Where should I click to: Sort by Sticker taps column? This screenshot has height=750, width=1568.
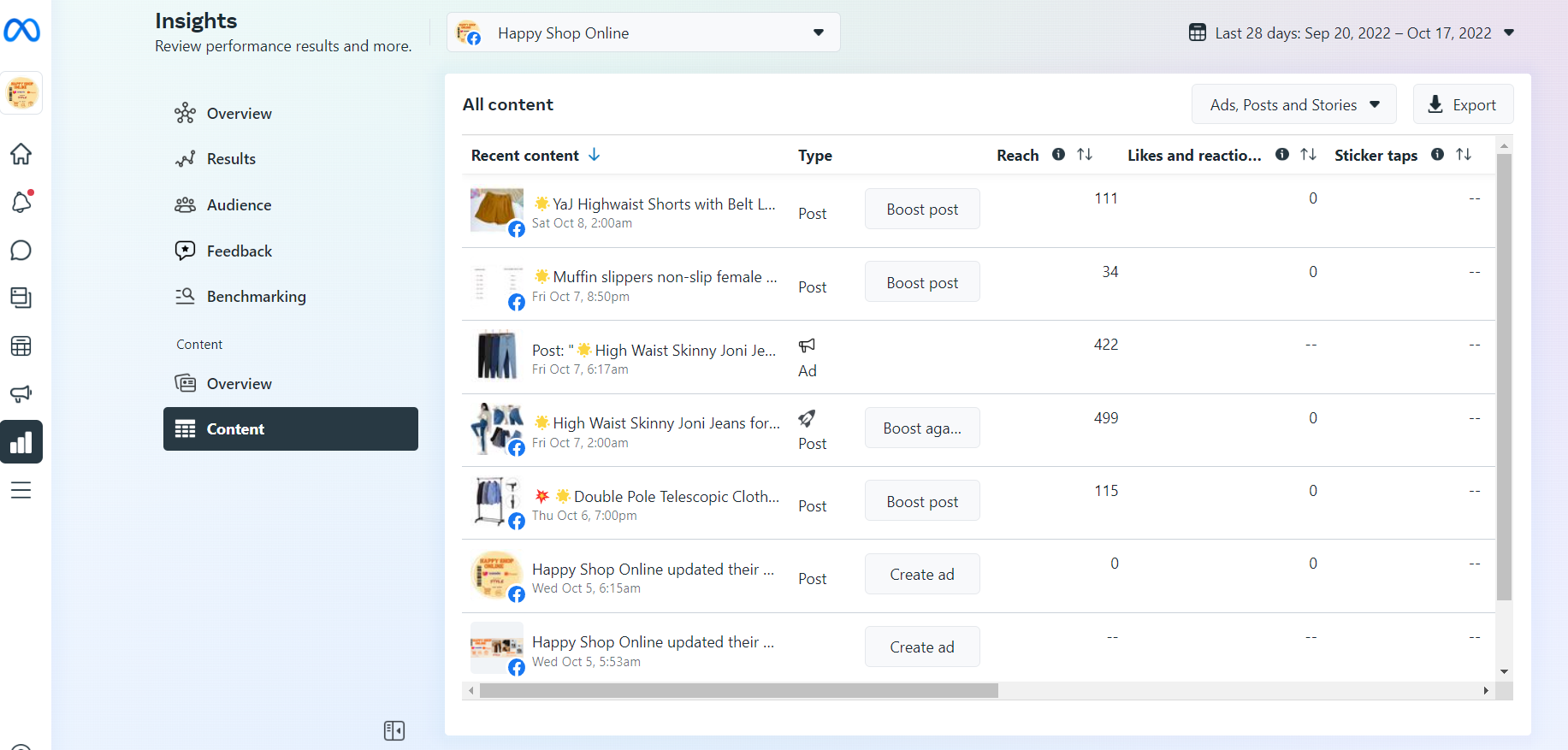(x=1464, y=155)
